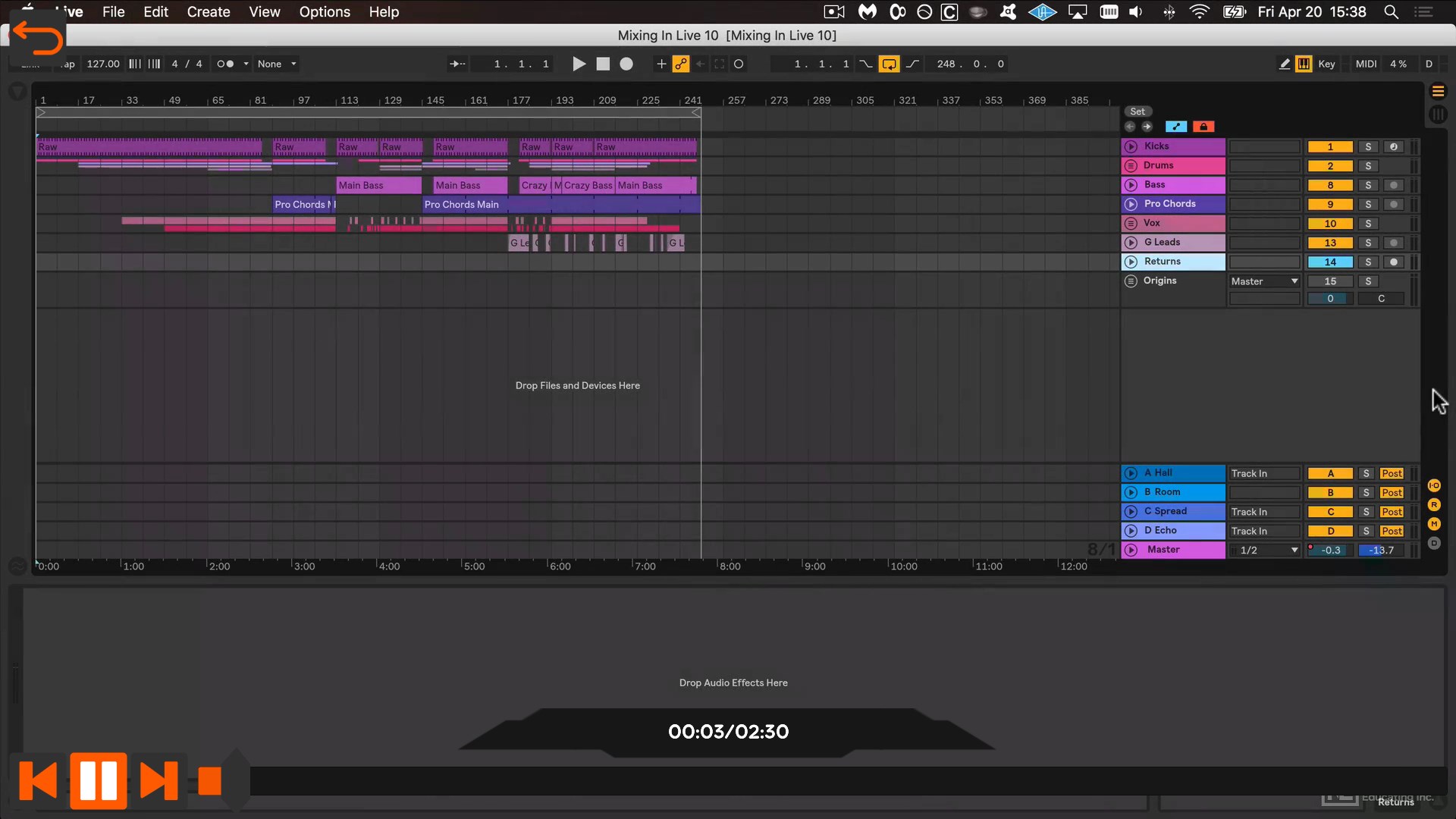Open the Create menu

pyautogui.click(x=208, y=12)
